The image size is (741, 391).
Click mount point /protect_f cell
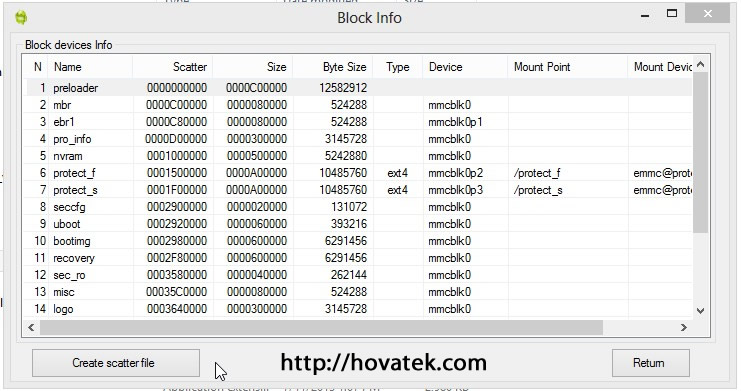tap(537, 173)
